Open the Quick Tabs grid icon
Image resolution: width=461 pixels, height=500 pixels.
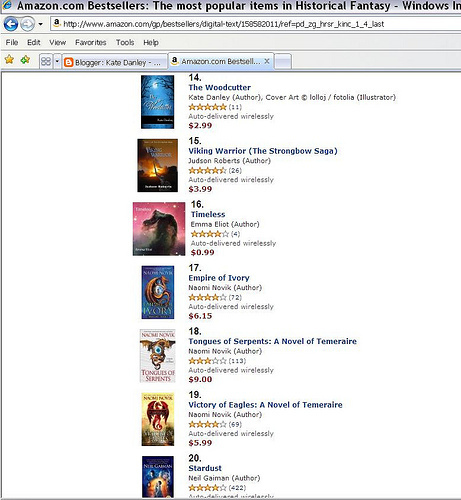(46, 62)
